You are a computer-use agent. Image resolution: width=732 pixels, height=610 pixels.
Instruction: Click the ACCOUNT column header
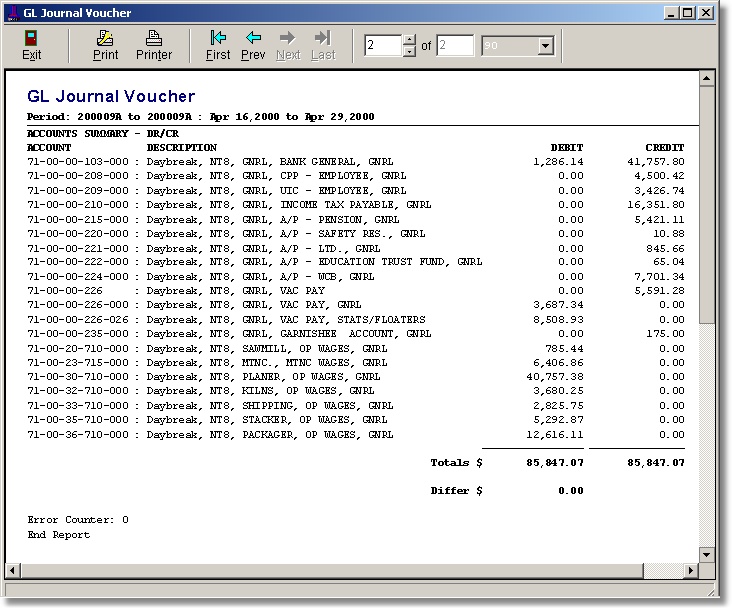49,147
